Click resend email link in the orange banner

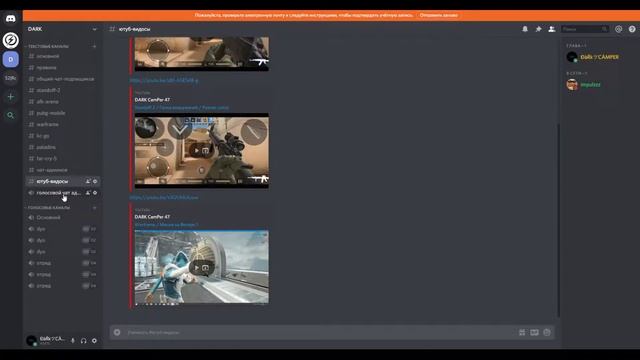pos(439,15)
